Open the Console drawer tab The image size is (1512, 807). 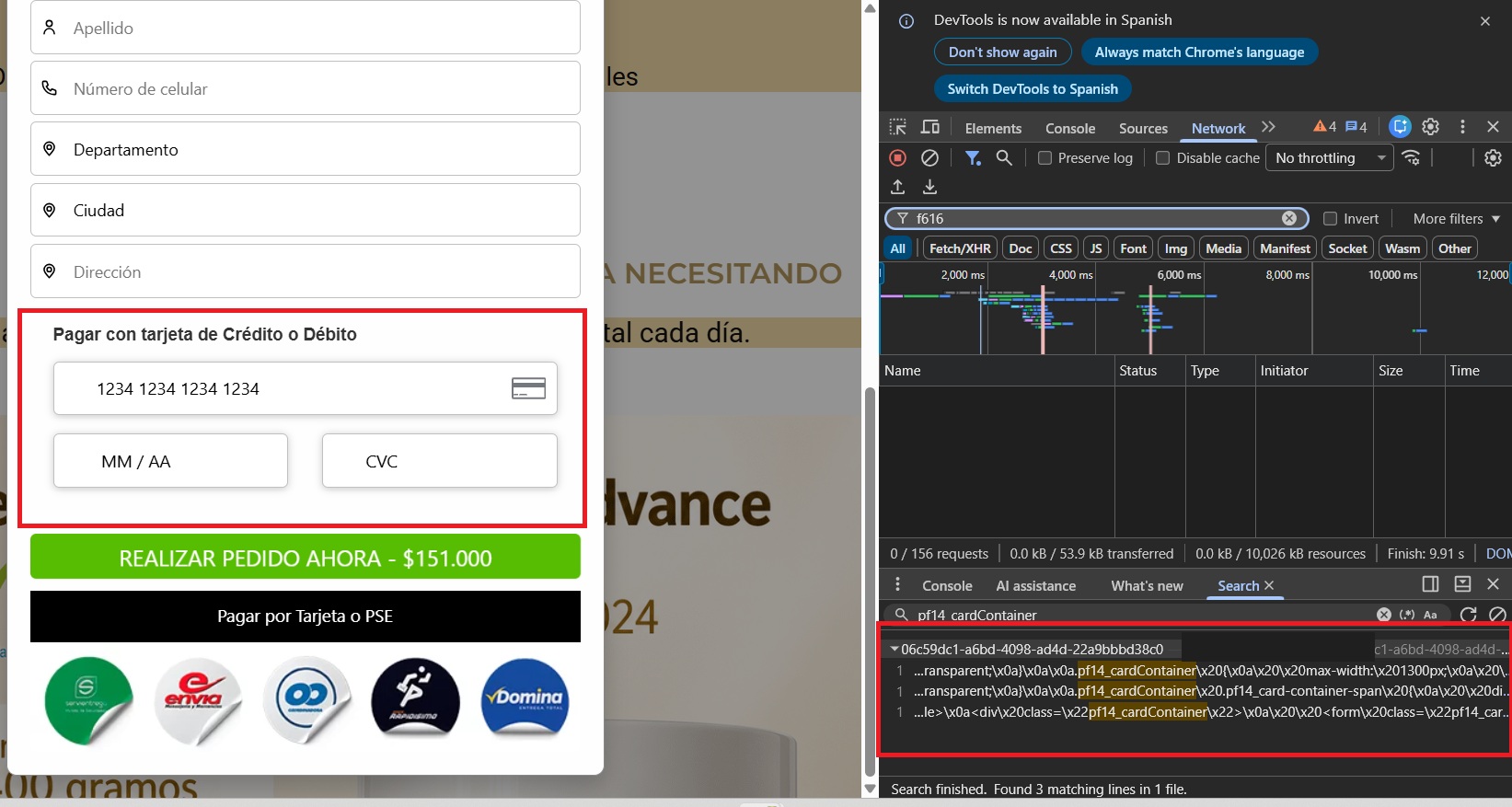tap(947, 585)
